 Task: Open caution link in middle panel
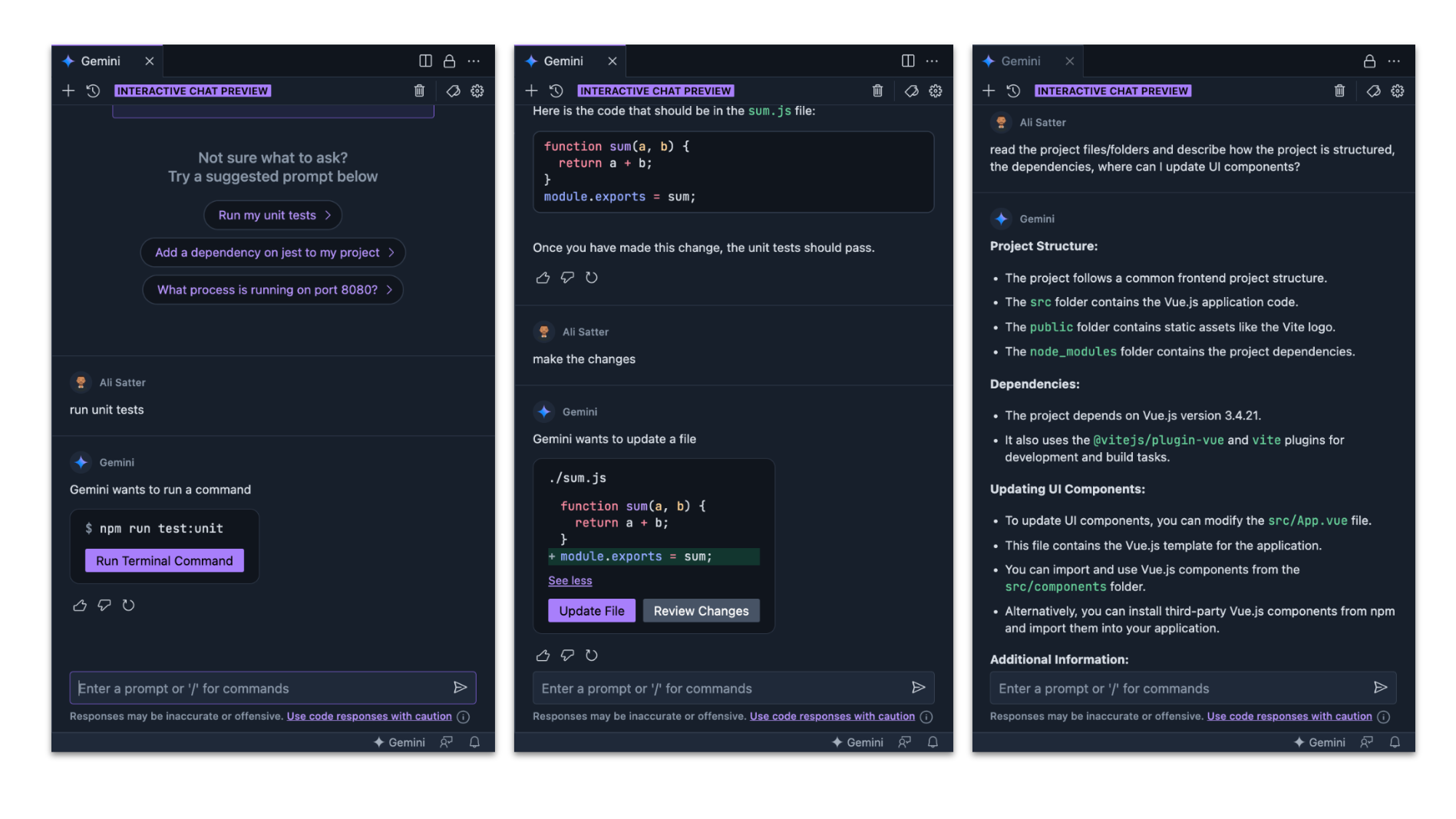coord(832,716)
